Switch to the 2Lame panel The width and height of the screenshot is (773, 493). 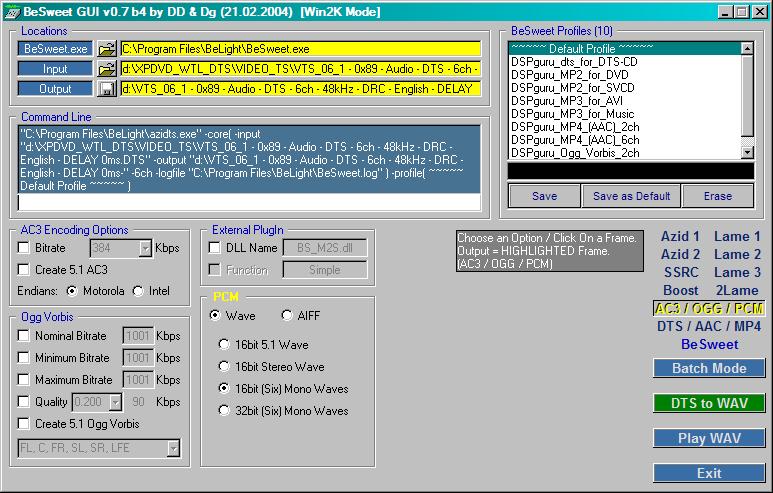point(737,290)
